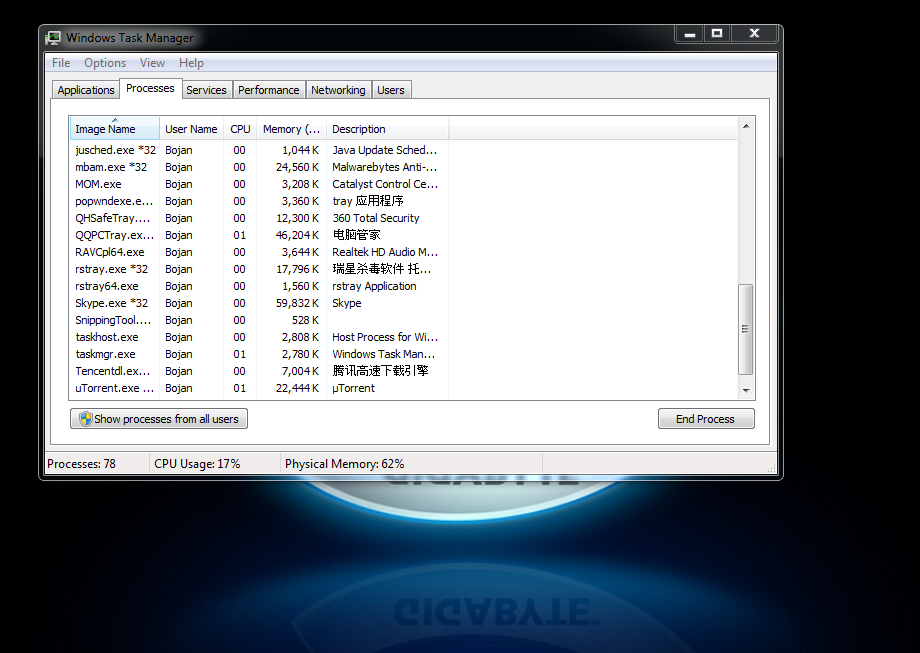920x653 pixels.
Task: Go to the Networking tab
Action: tap(338, 90)
